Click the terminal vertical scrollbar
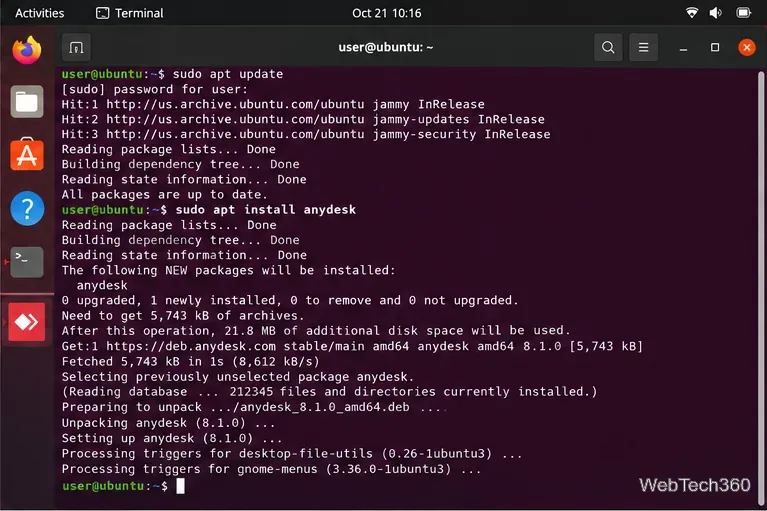This screenshot has height=511, width=767. click(x=761, y=289)
